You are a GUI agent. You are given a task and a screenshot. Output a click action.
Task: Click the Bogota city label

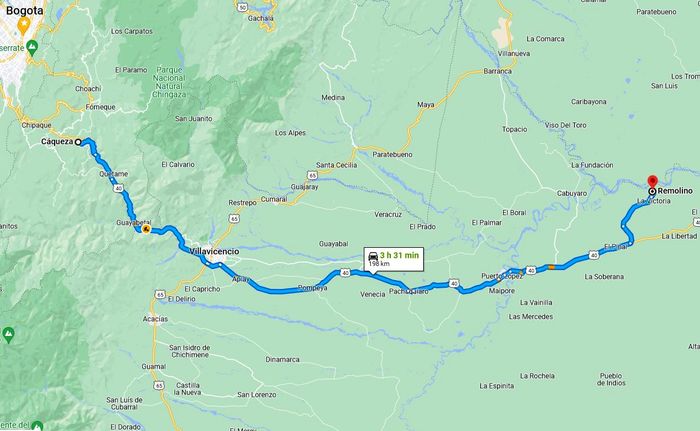pos(25,11)
